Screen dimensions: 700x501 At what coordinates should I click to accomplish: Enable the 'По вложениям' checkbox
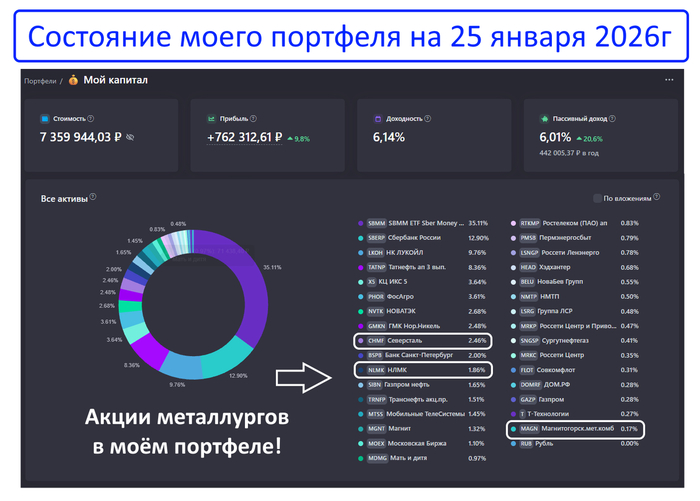tap(597, 199)
